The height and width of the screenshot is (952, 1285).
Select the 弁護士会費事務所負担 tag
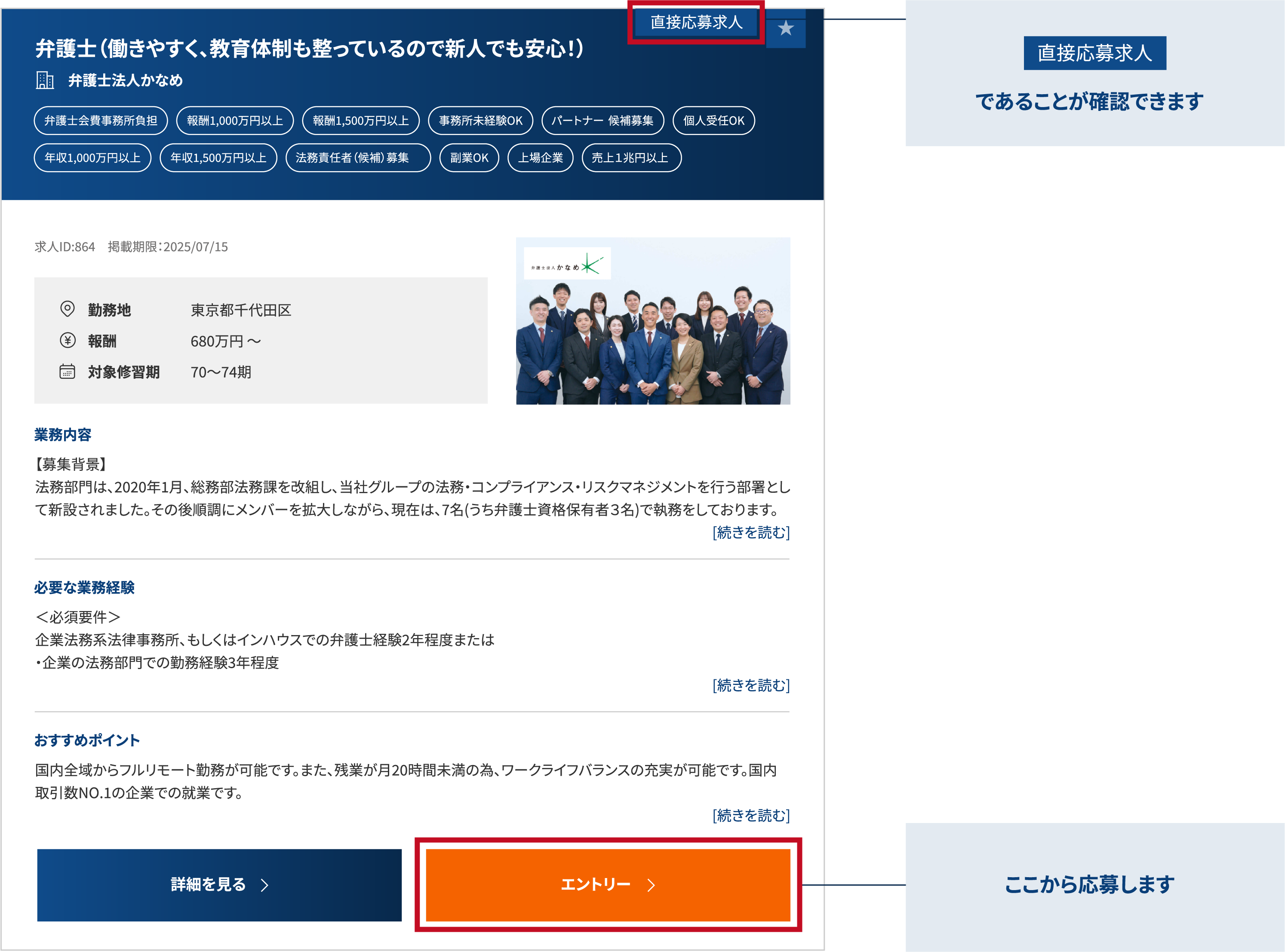tap(101, 120)
